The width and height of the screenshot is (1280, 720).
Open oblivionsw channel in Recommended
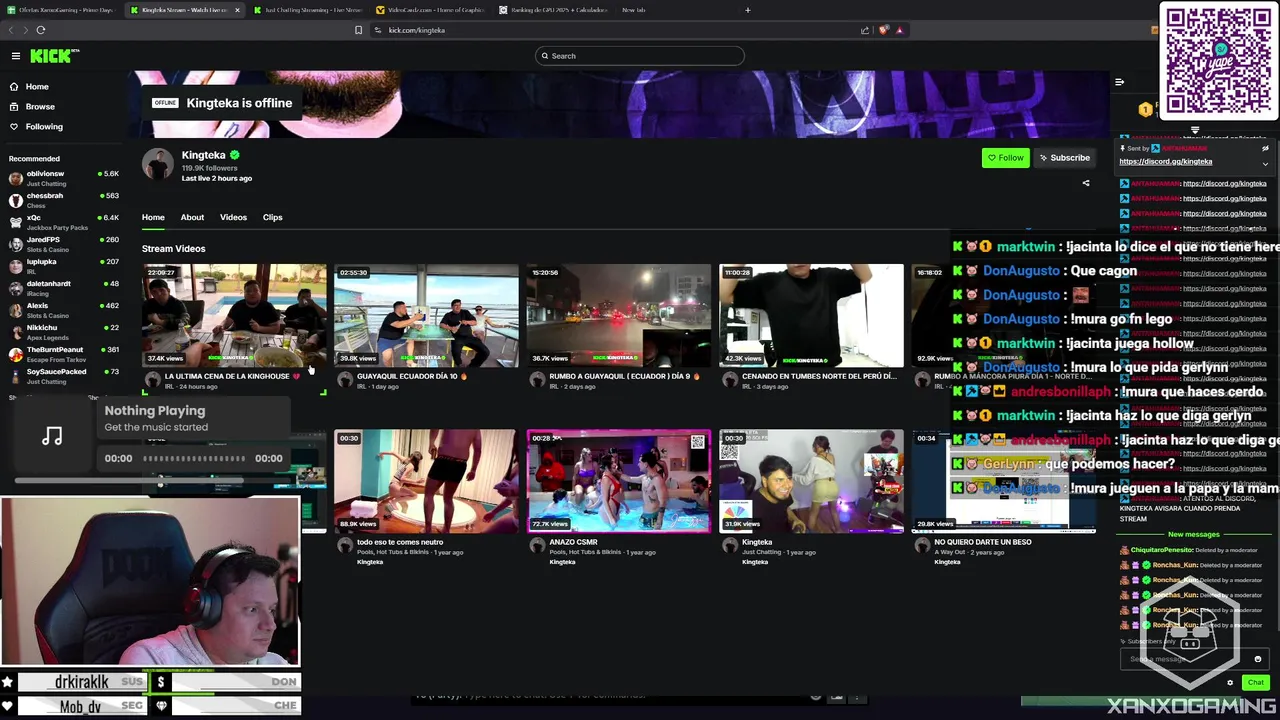pos(63,178)
